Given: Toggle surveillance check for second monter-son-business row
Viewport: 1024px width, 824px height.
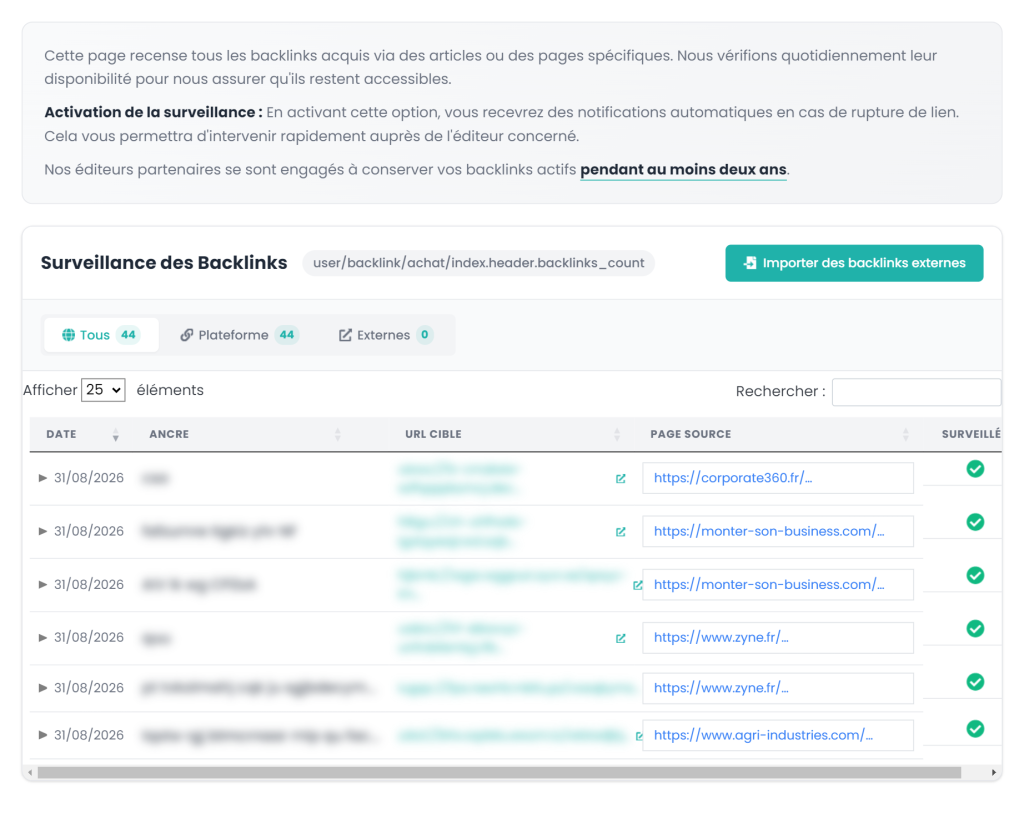Looking at the screenshot, I should [975, 575].
